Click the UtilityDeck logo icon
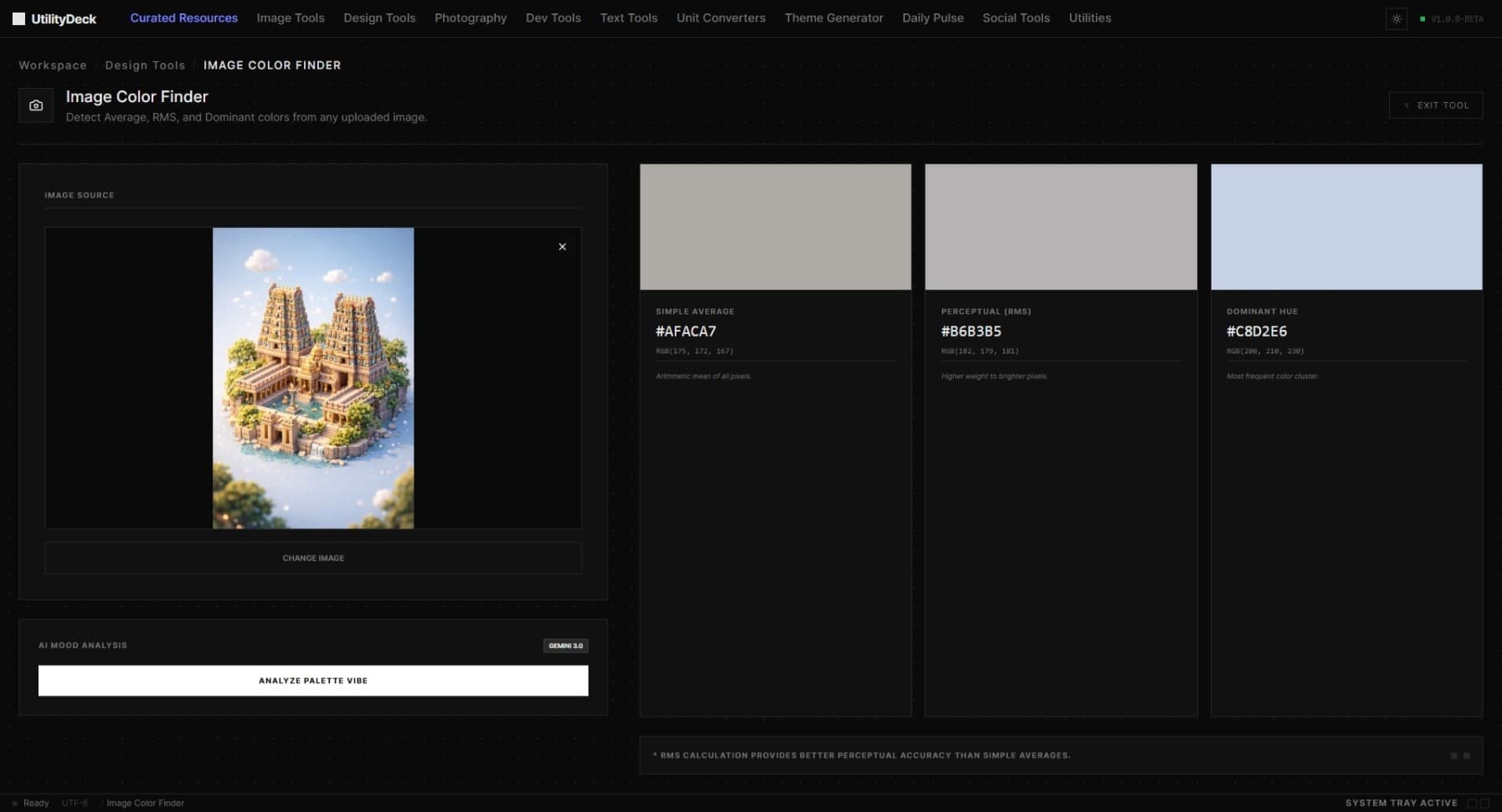The width and height of the screenshot is (1502, 812). click(17, 18)
